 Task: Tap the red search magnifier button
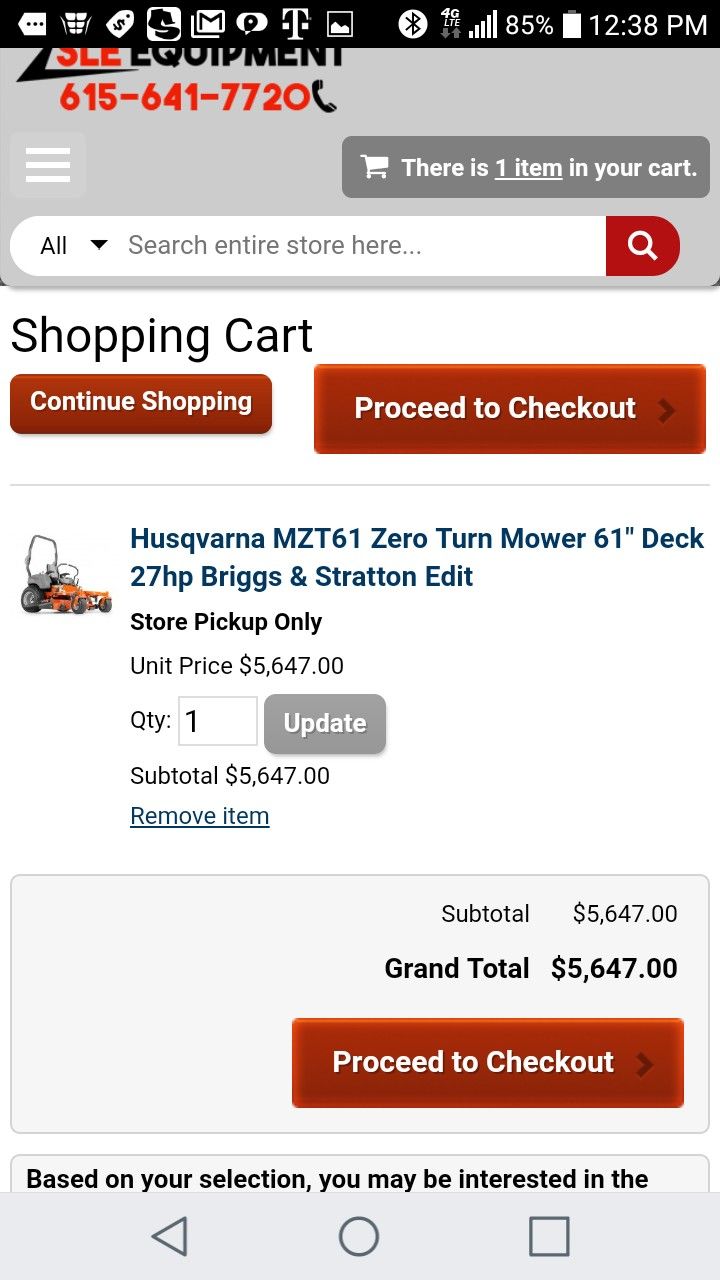tap(642, 245)
